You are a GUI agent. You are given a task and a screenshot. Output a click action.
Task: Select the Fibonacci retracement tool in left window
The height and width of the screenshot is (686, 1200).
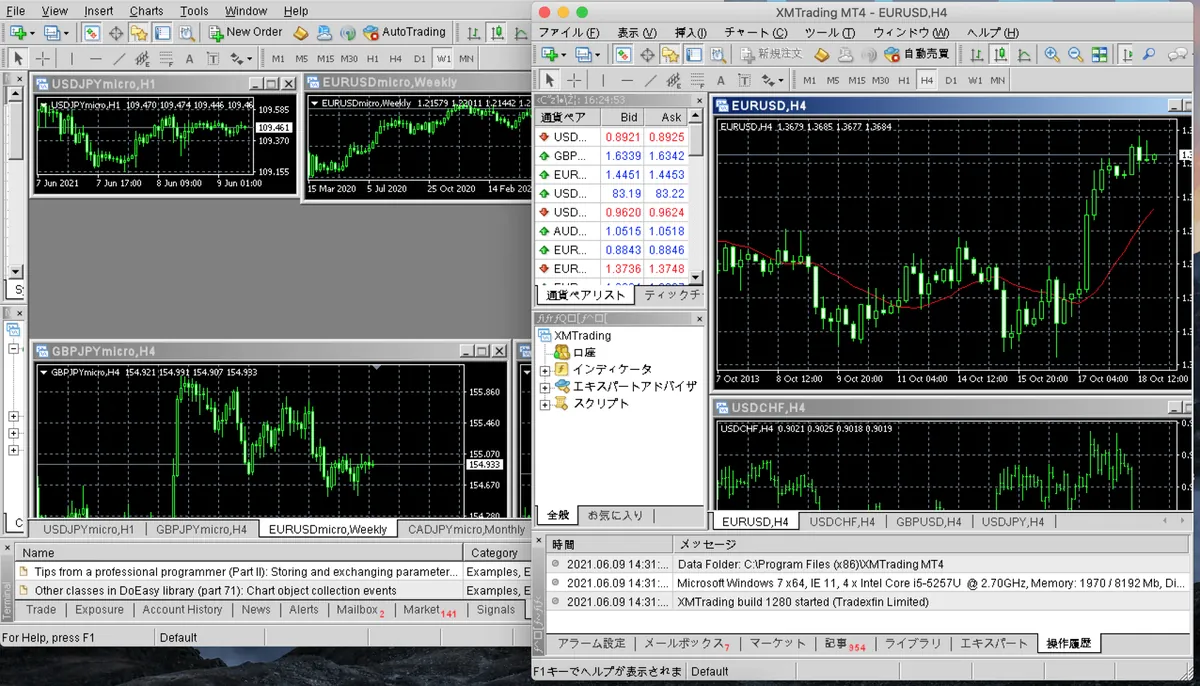(166, 58)
